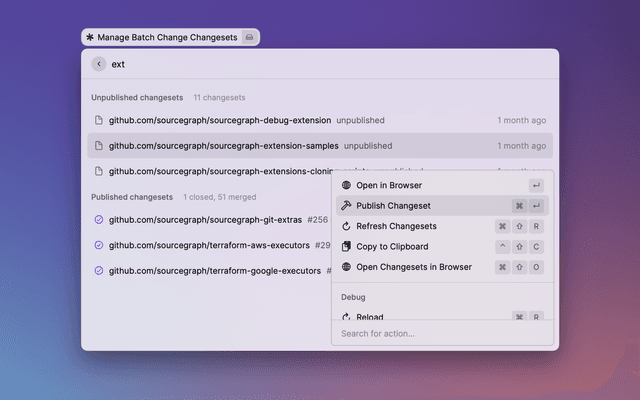Image resolution: width=640 pixels, height=400 pixels.
Task: Click the clipboard icon for Copy to Clipboard
Action: 346,247
